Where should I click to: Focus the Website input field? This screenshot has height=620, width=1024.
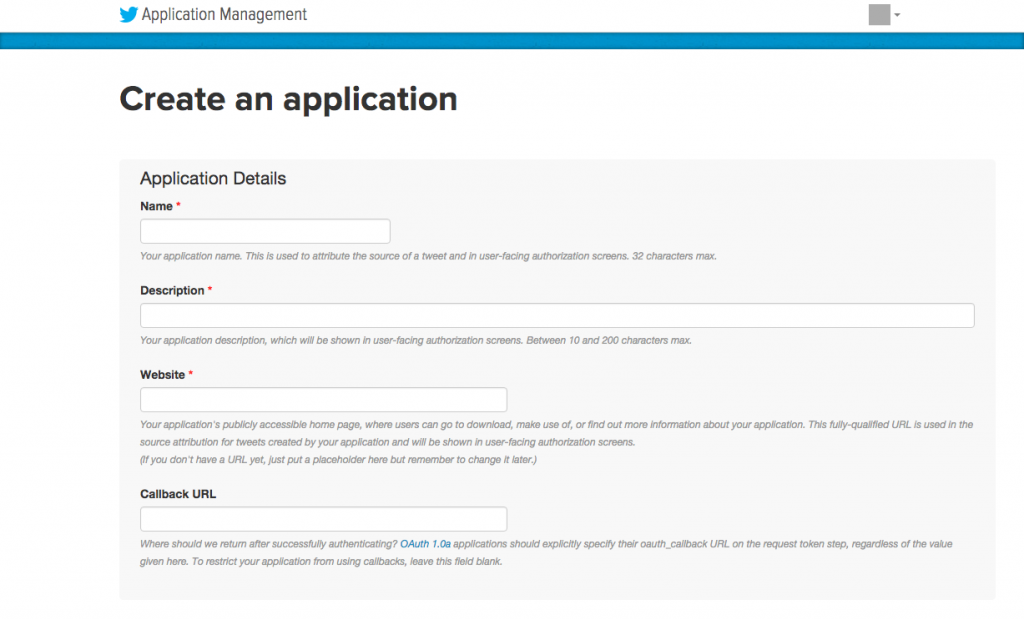click(x=323, y=400)
